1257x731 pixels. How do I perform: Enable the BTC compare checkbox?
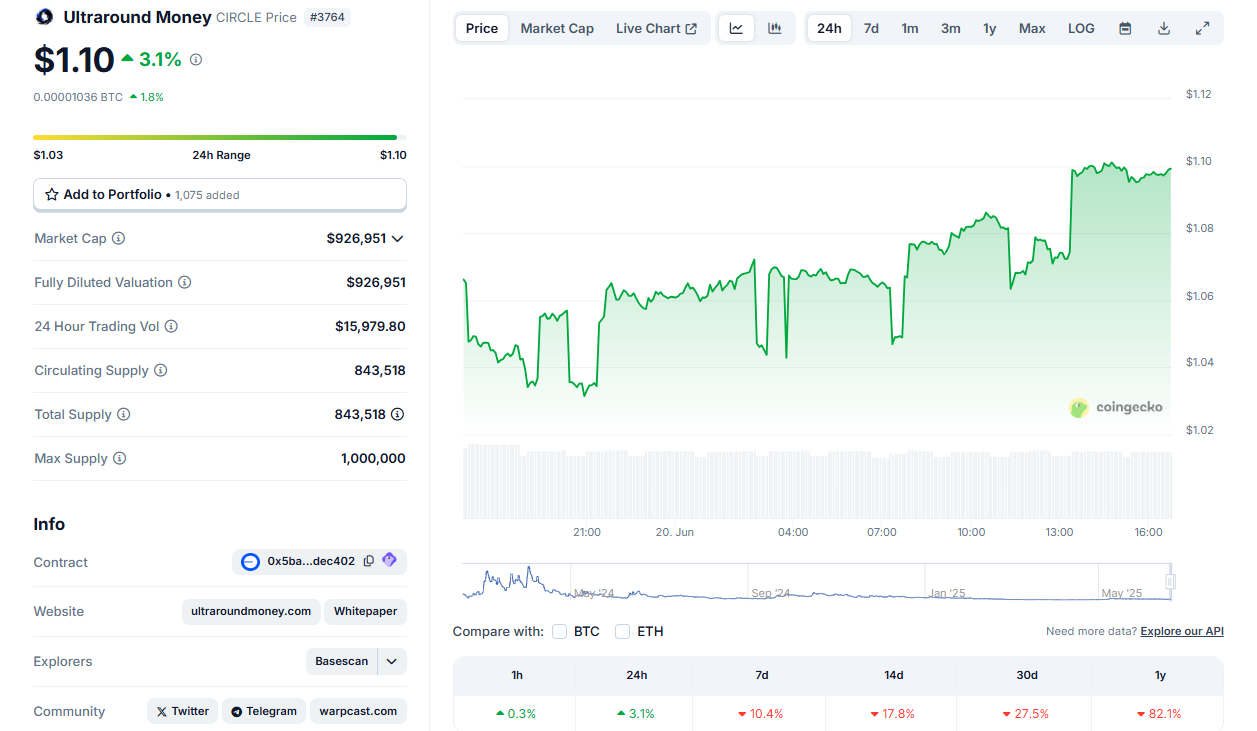coord(560,632)
